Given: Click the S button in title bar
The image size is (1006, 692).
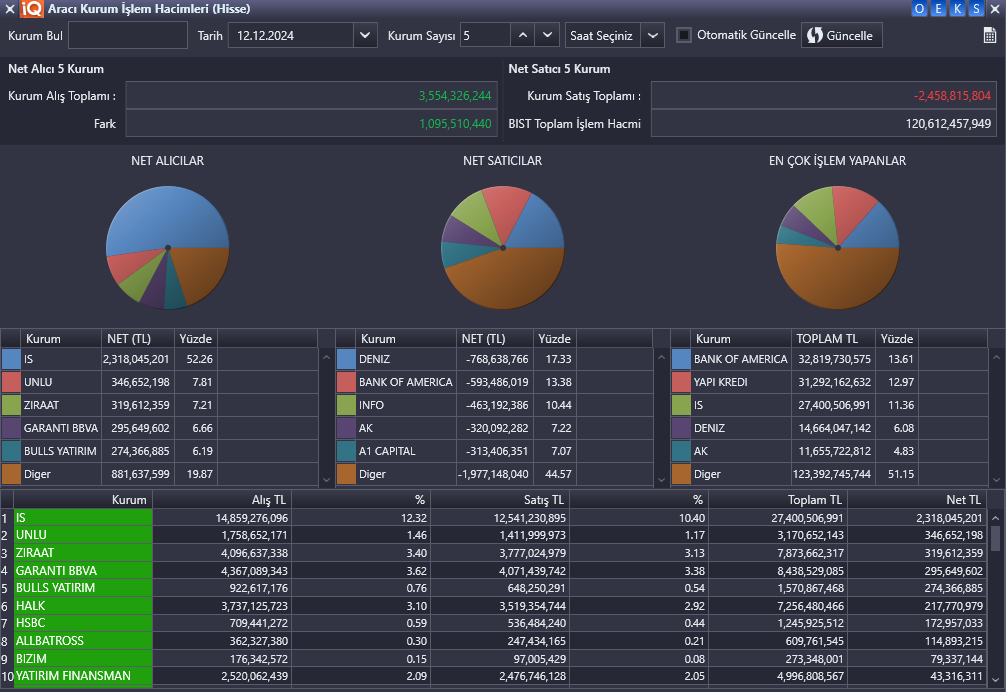Looking at the screenshot, I should pos(976,8).
